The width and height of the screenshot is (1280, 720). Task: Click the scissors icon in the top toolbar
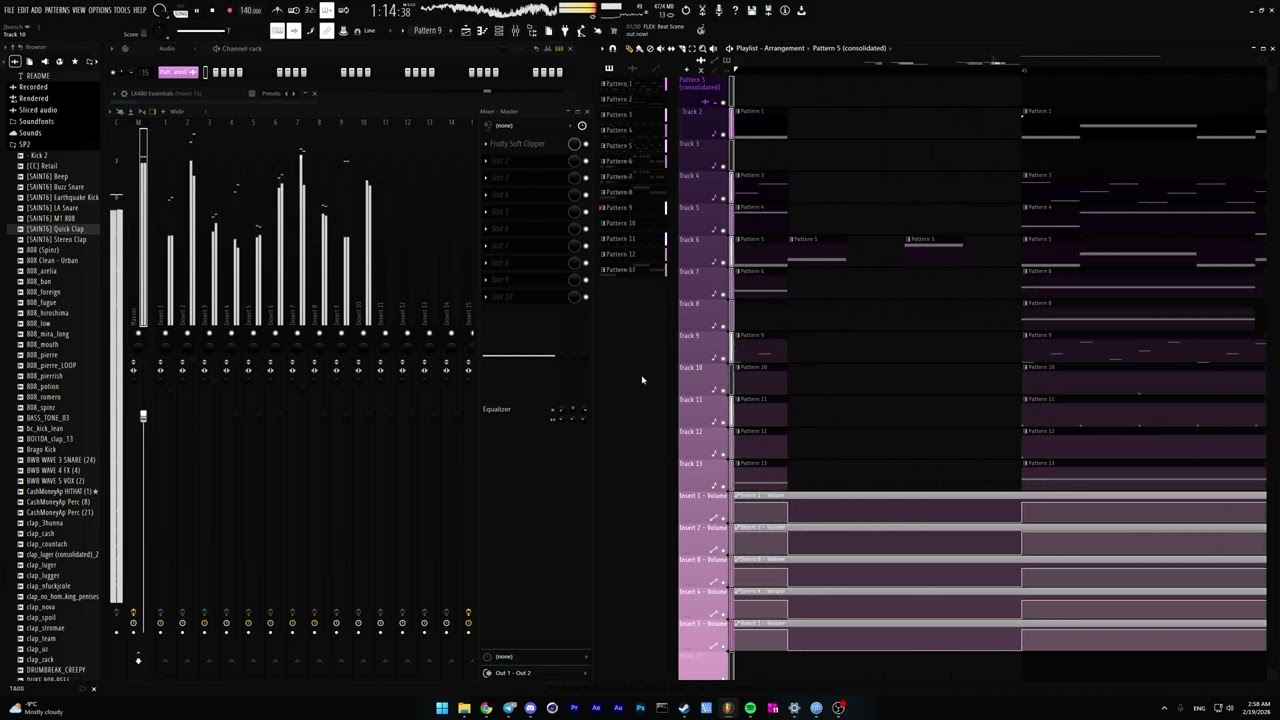coord(702,10)
